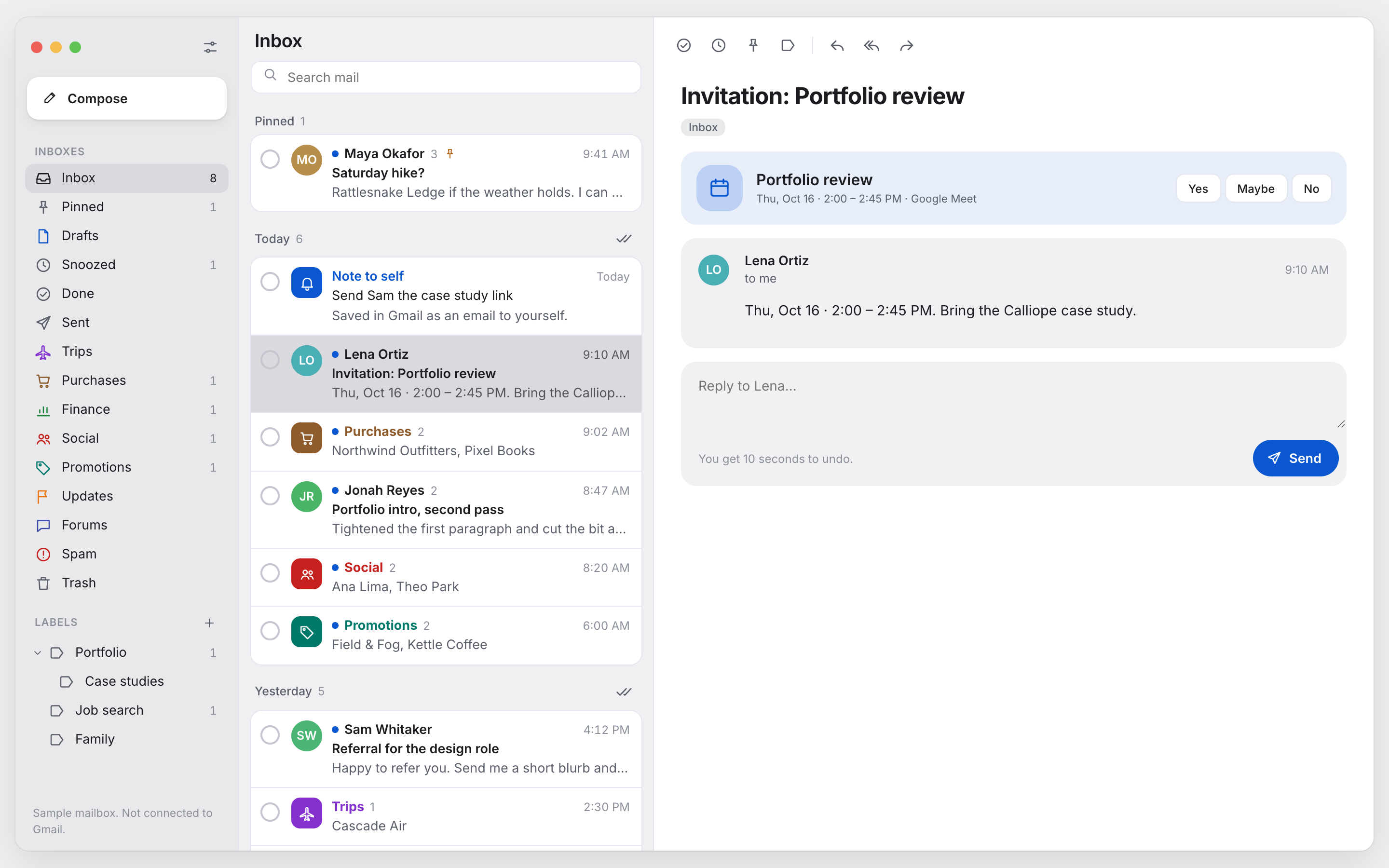Open the Snoozed folder
Viewport: 1389px width, 868px height.
point(126,265)
